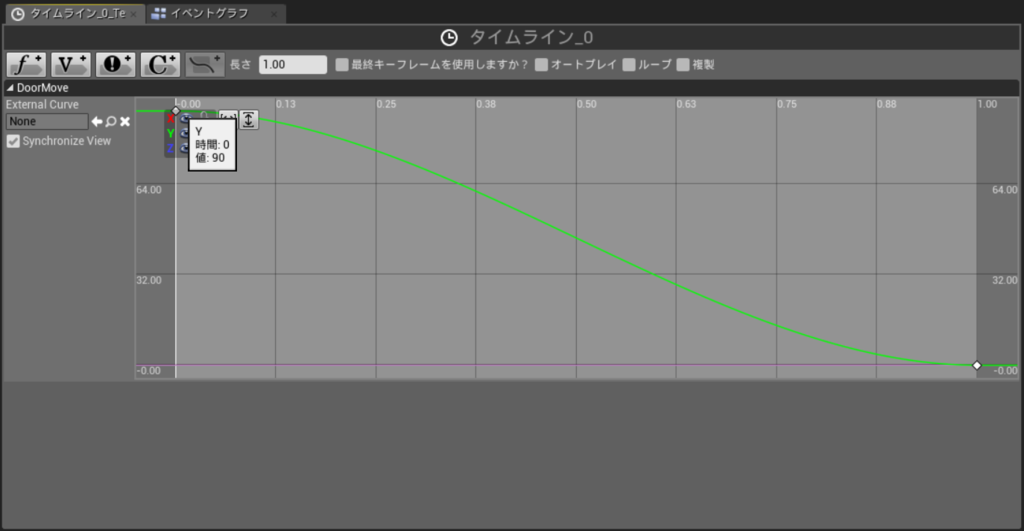Click the Z axis label in curve list

pyautogui.click(x=170, y=148)
